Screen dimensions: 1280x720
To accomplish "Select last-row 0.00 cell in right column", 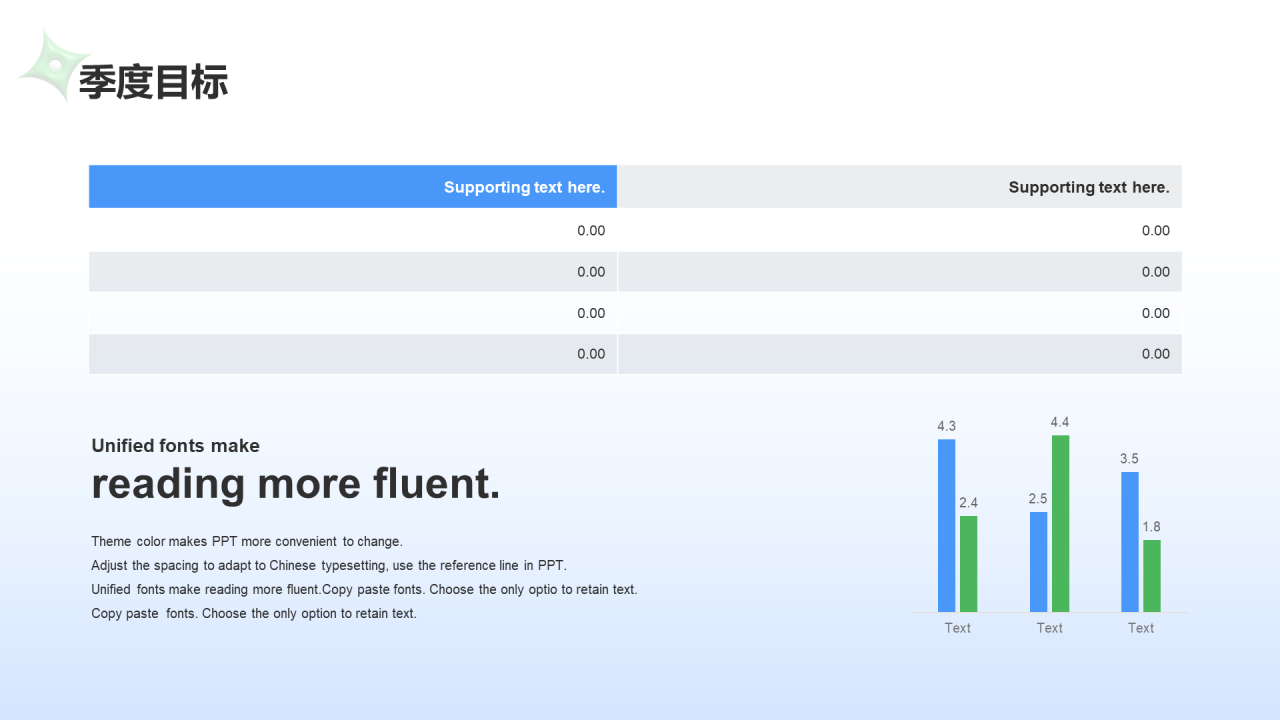I will tap(1155, 354).
